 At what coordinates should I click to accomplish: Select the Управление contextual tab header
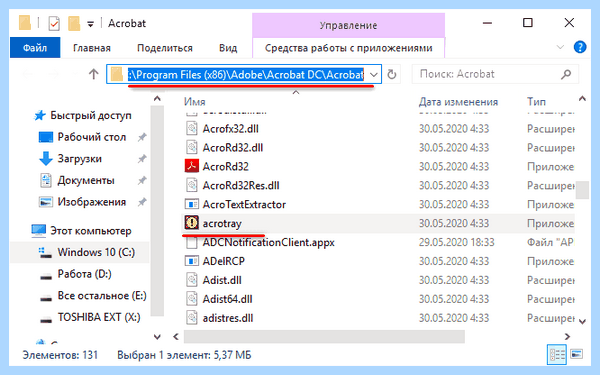(x=349, y=25)
